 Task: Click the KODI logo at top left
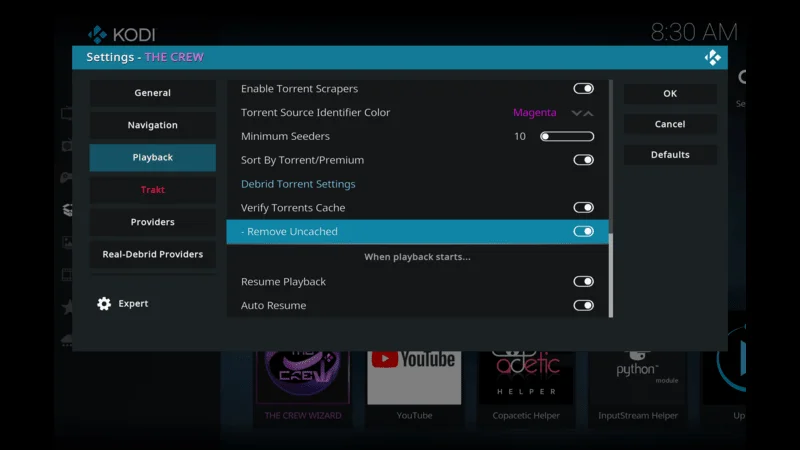pos(121,35)
